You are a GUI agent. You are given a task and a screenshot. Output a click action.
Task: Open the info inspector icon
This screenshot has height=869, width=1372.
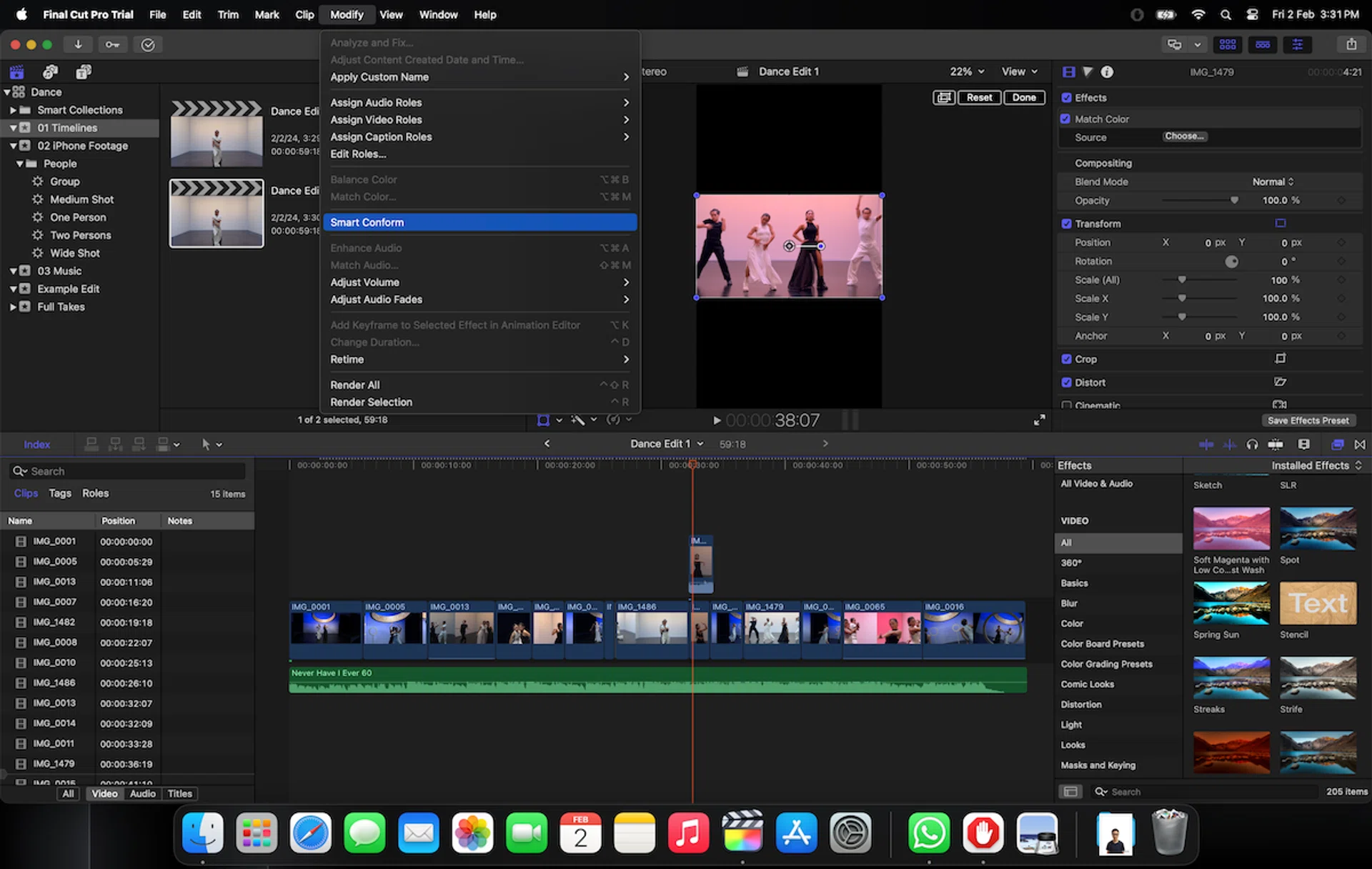[1107, 71]
